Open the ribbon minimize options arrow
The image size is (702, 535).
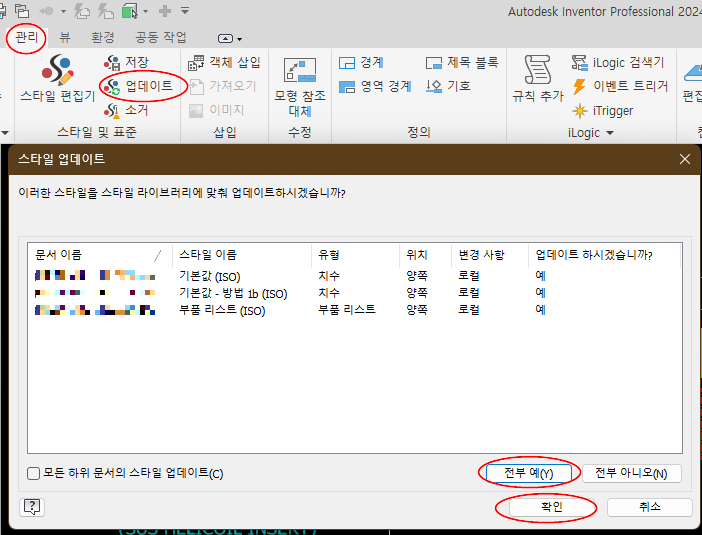click(240, 39)
